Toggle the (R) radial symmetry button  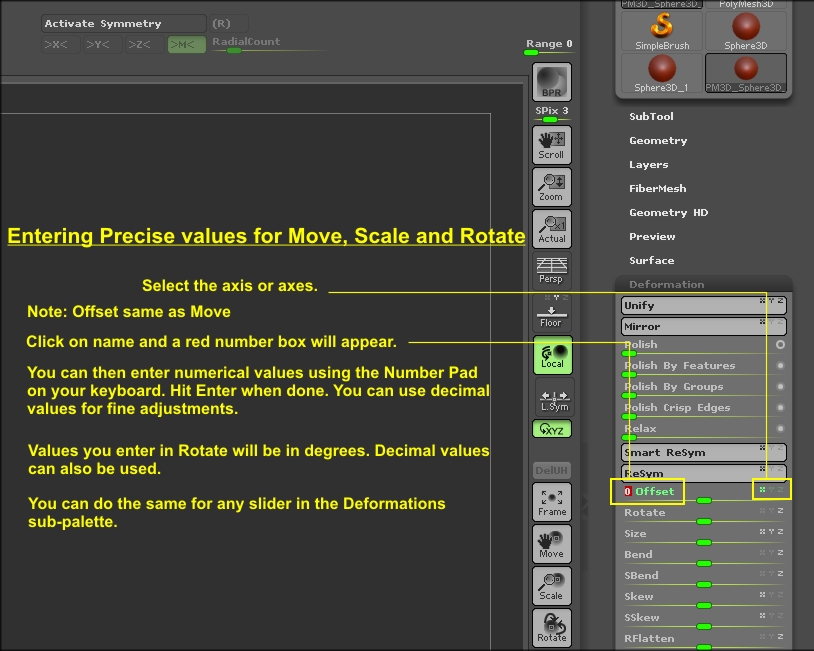tap(228, 23)
